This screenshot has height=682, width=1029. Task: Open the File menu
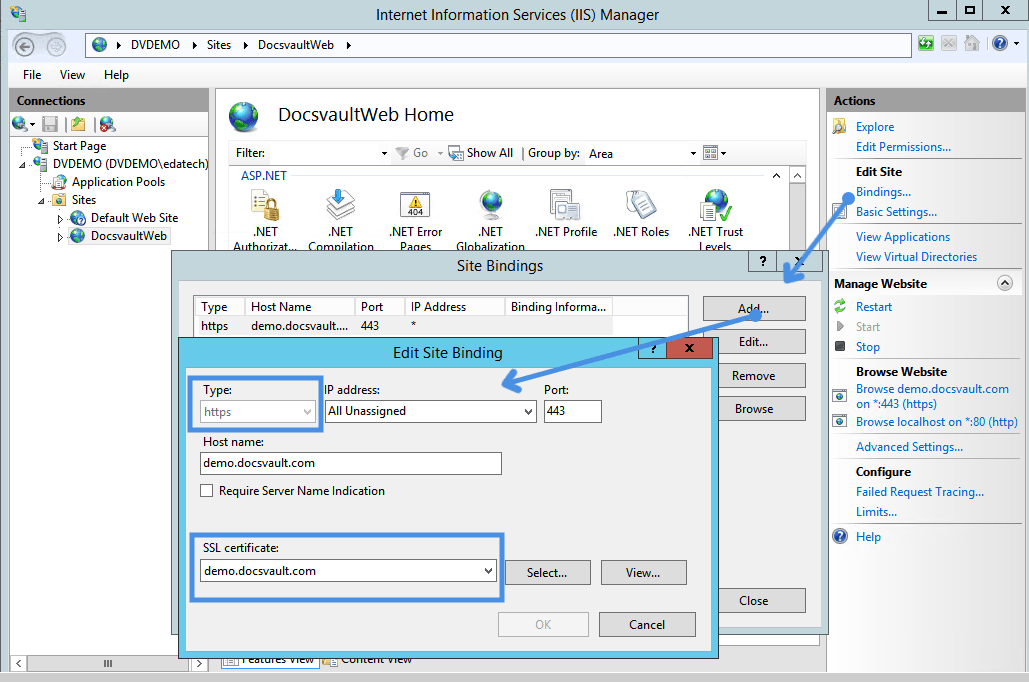point(32,75)
